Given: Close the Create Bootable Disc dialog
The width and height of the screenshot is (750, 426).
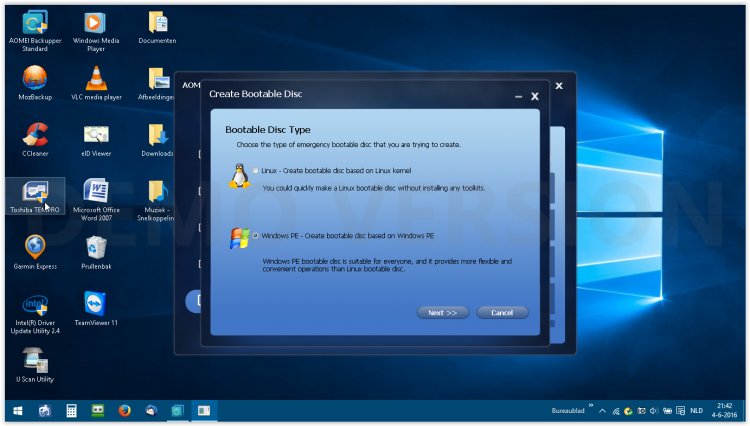Looking at the screenshot, I should (x=535, y=96).
